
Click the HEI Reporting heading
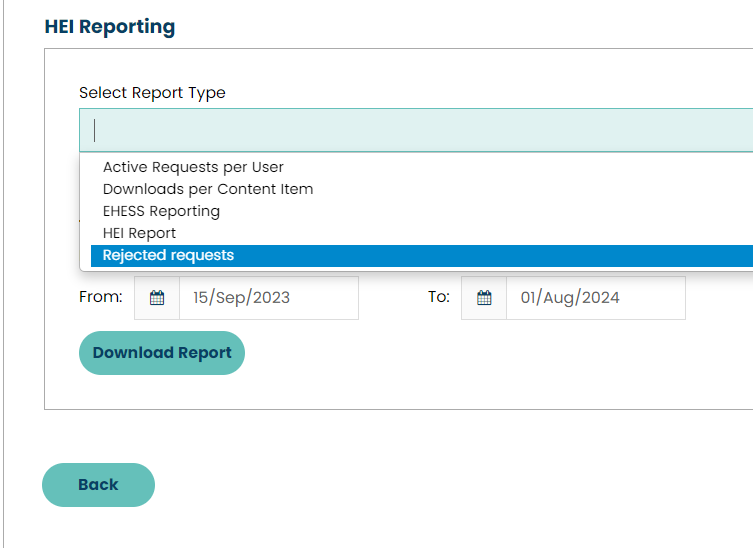110,27
